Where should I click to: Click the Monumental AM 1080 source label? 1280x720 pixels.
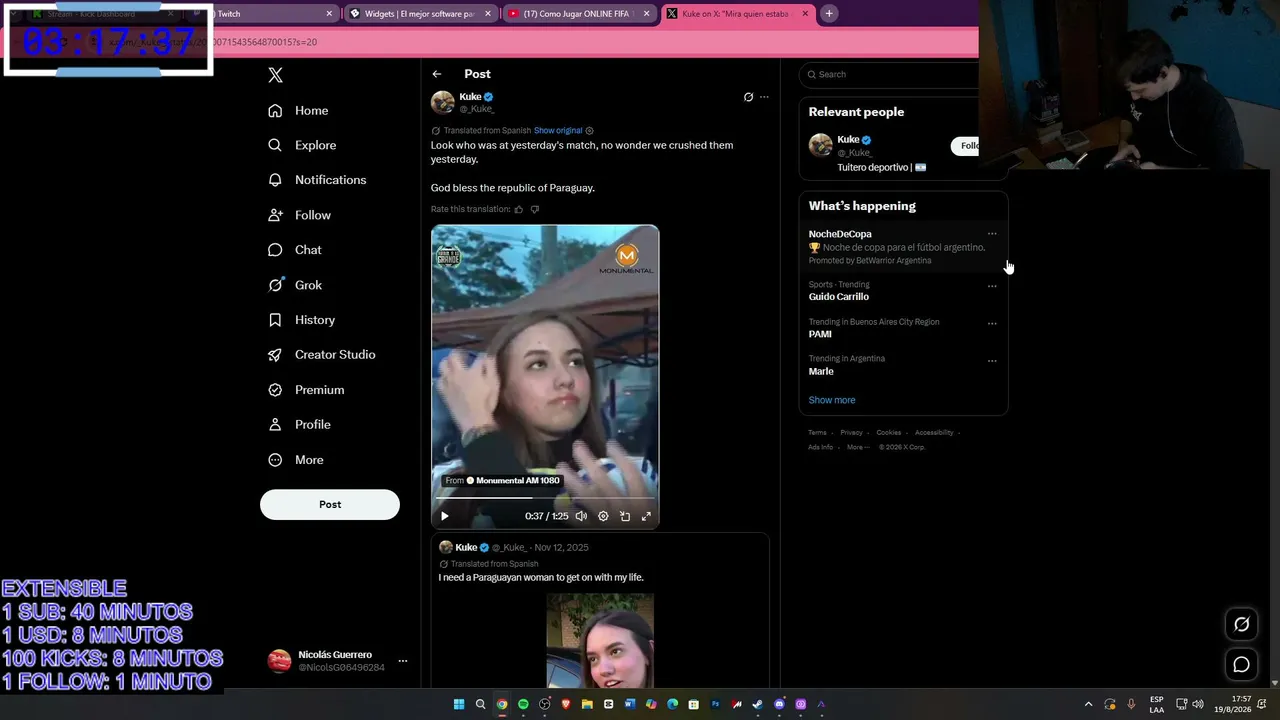[x=503, y=481]
